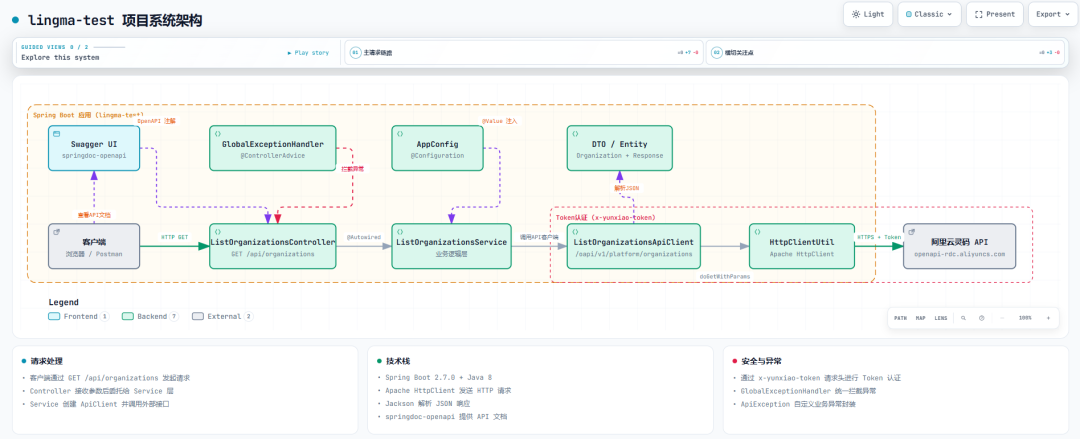
Task: Click step 02 circle badge of second guided view
Action: 716,52
